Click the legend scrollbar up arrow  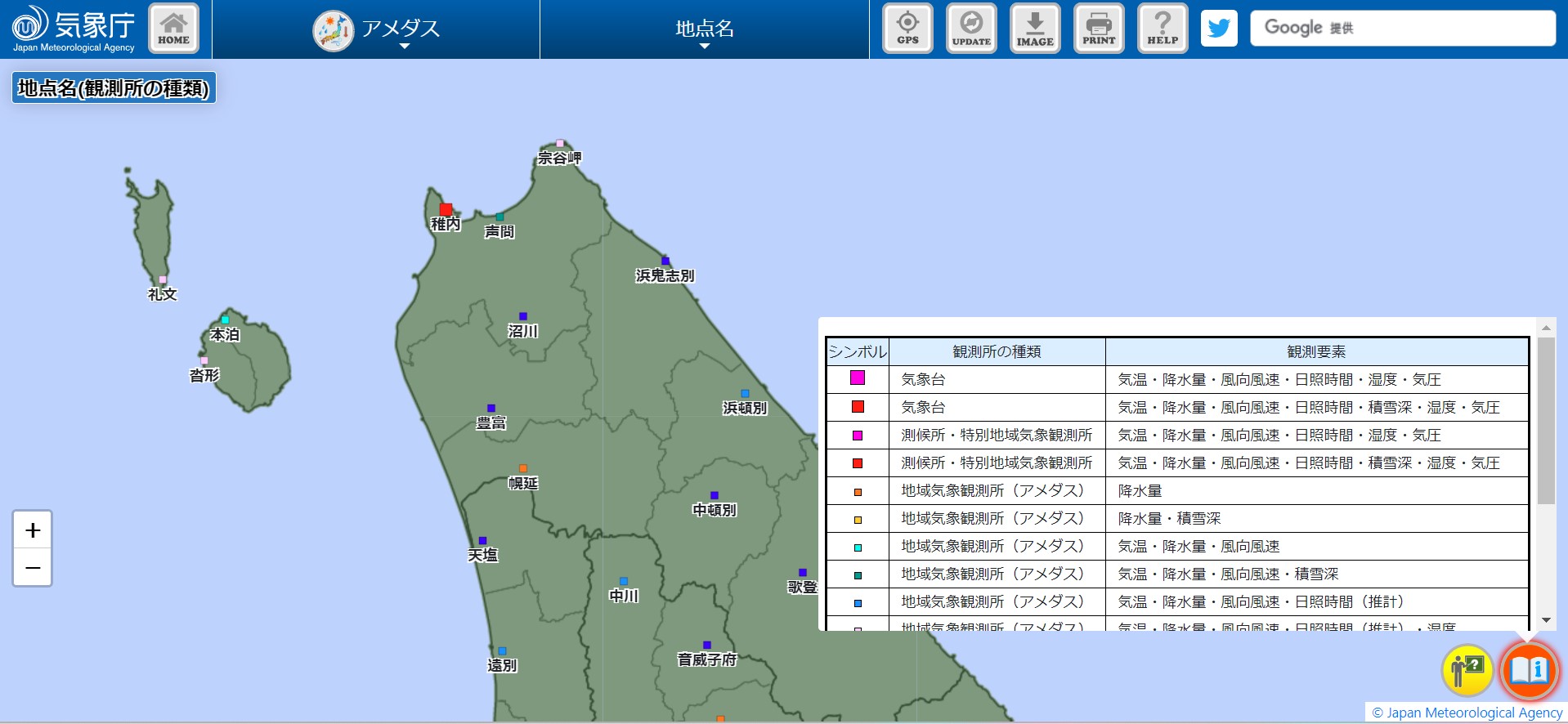(1546, 328)
